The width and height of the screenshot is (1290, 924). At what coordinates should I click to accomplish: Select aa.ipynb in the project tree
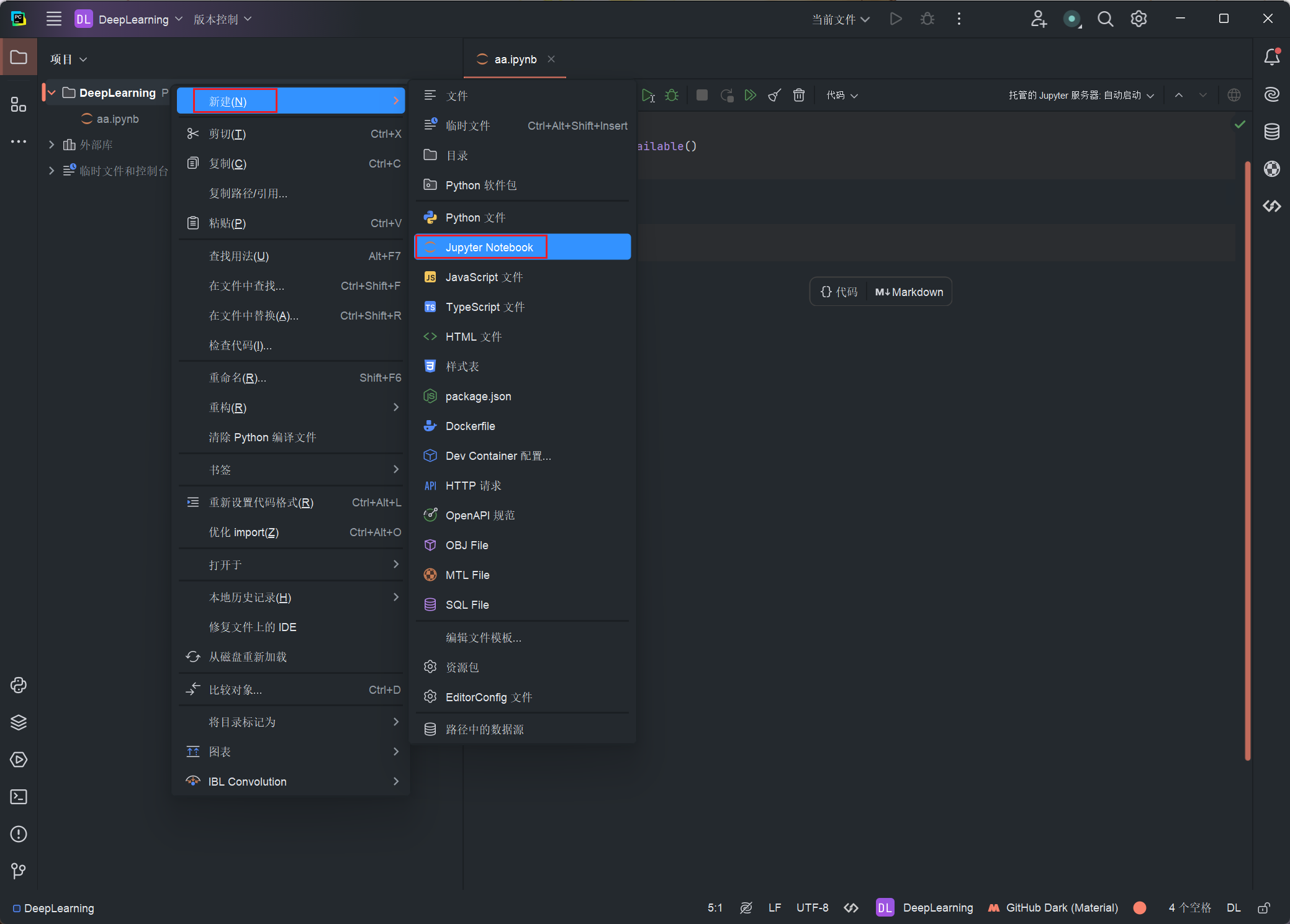pyautogui.click(x=111, y=119)
